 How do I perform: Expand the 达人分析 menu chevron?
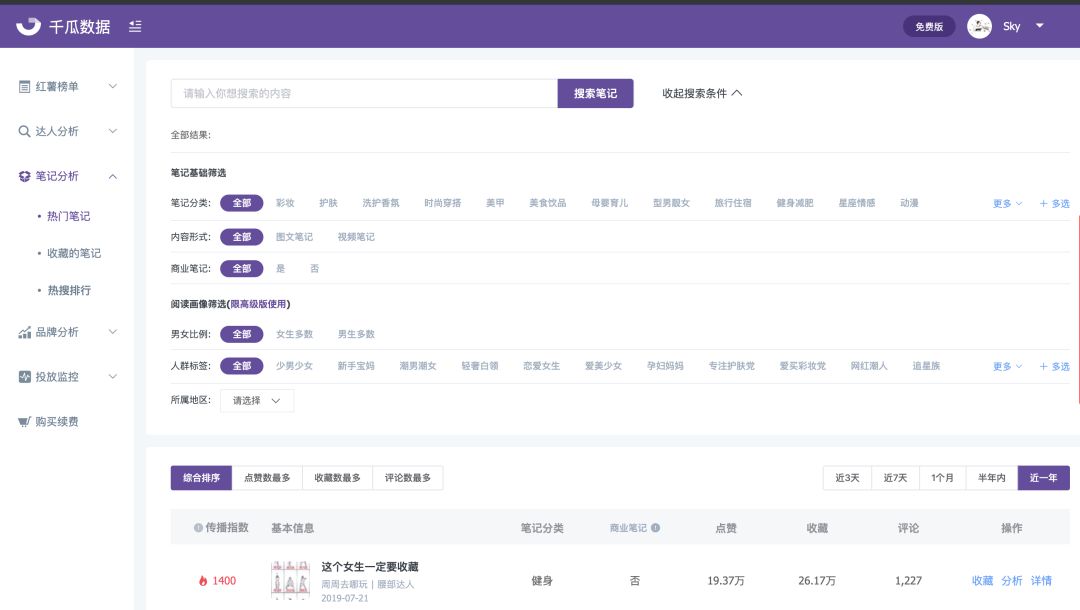[x=112, y=131]
